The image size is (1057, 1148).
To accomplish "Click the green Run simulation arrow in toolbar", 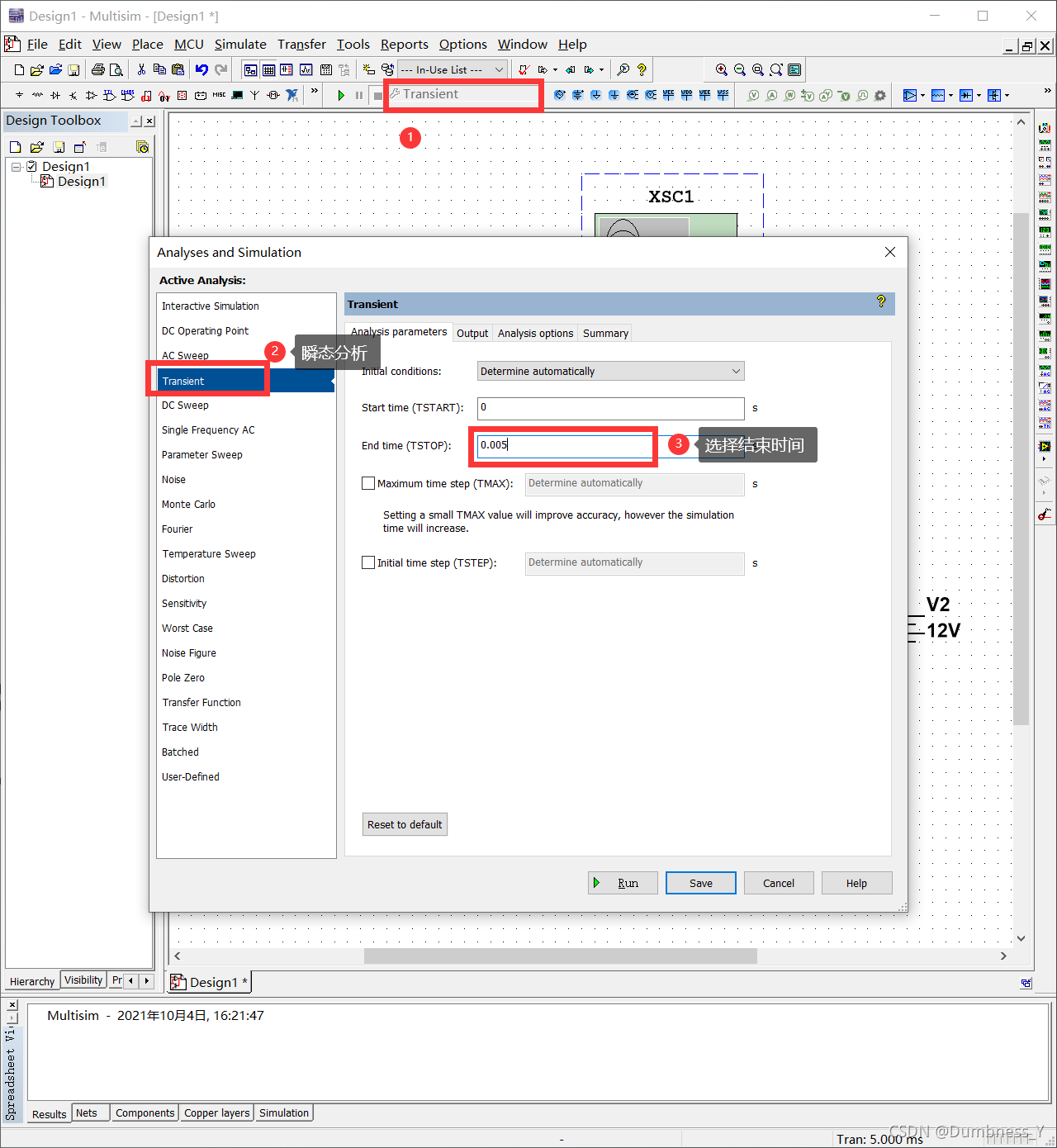I will coord(341,95).
